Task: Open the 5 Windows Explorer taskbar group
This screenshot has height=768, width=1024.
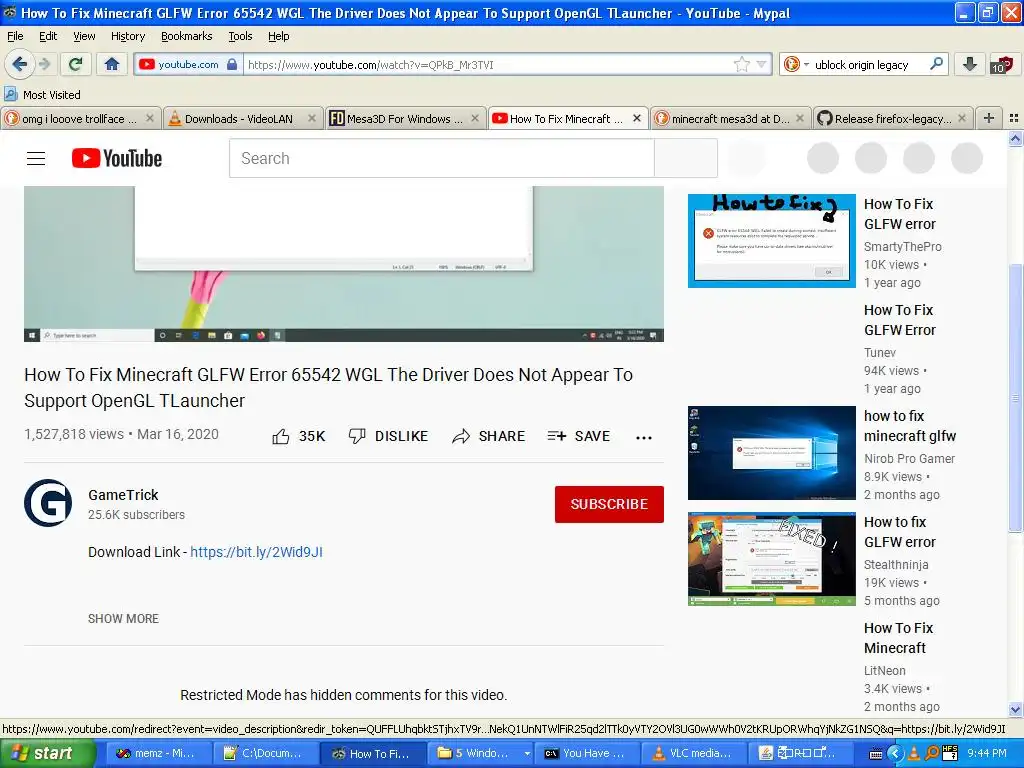Action: tap(481, 754)
